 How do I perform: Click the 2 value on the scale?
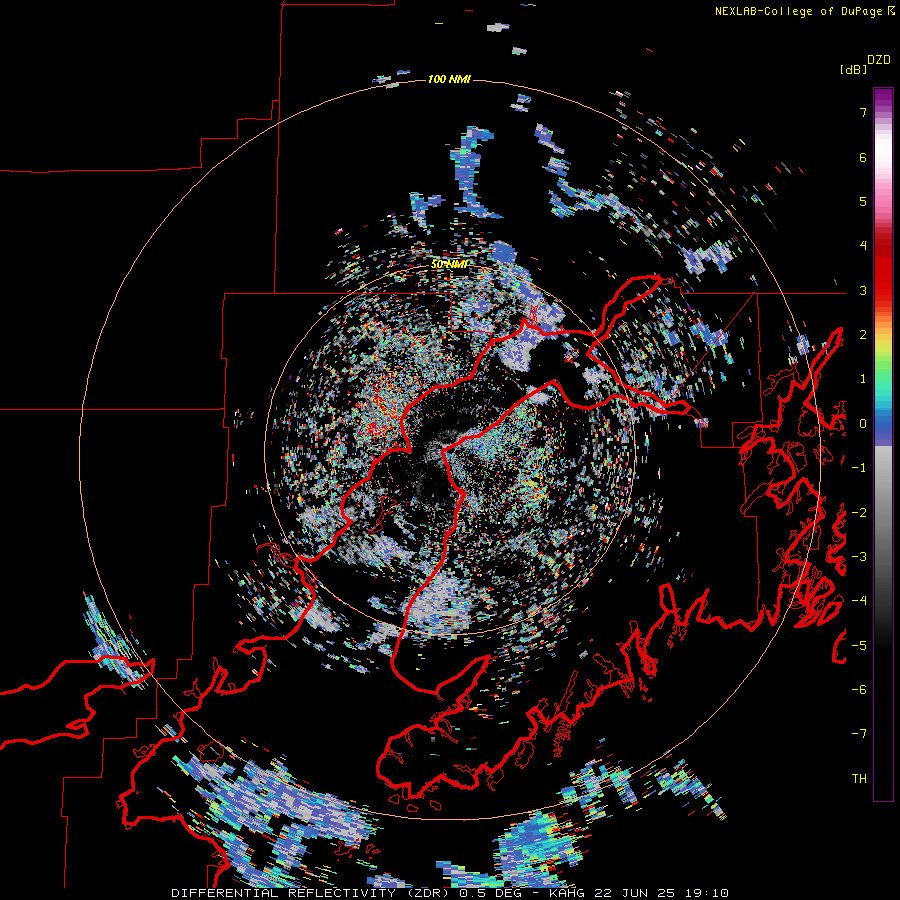click(x=863, y=335)
